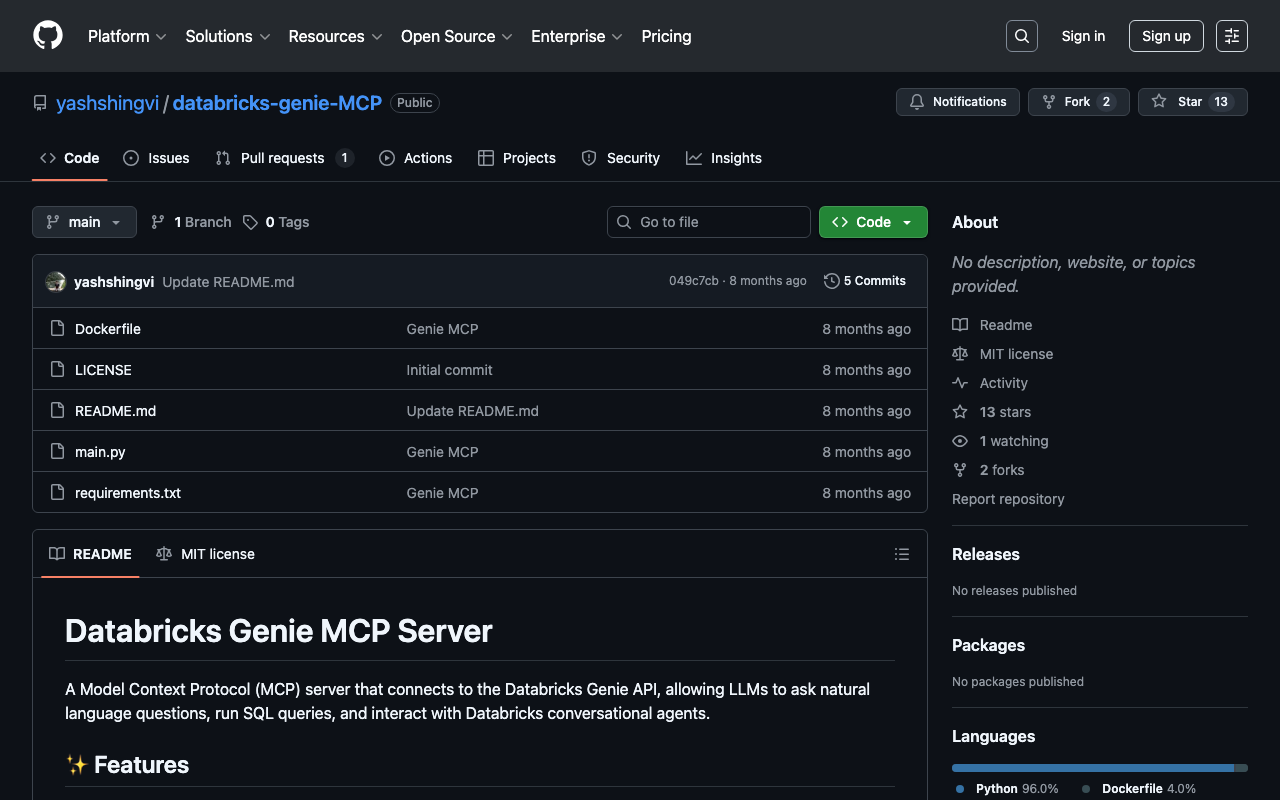Screen dimensions: 1280x800
Task: Click yashshingvi's avatar in commit row
Action: click(x=56, y=282)
